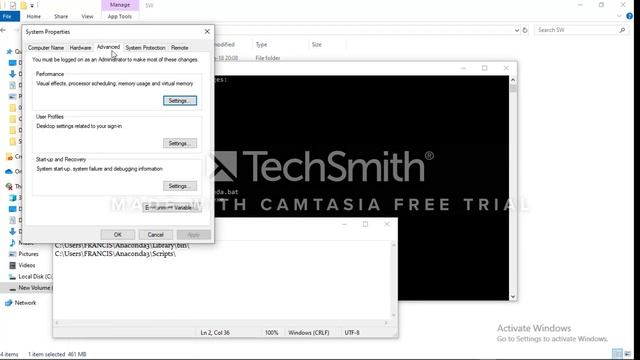Click the 100% zoom status in Notepad

coord(271,333)
